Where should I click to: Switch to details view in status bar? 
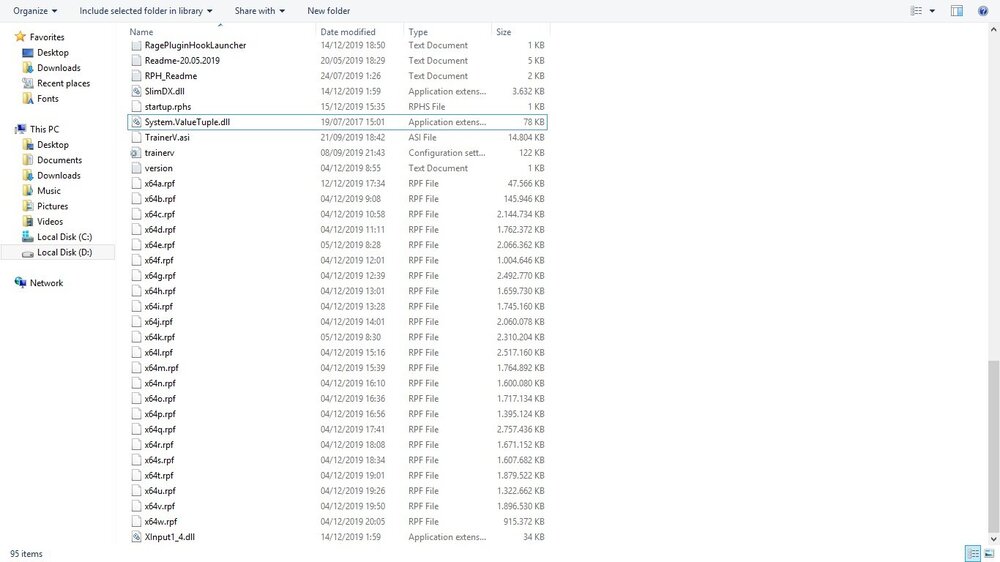[x=972, y=553]
